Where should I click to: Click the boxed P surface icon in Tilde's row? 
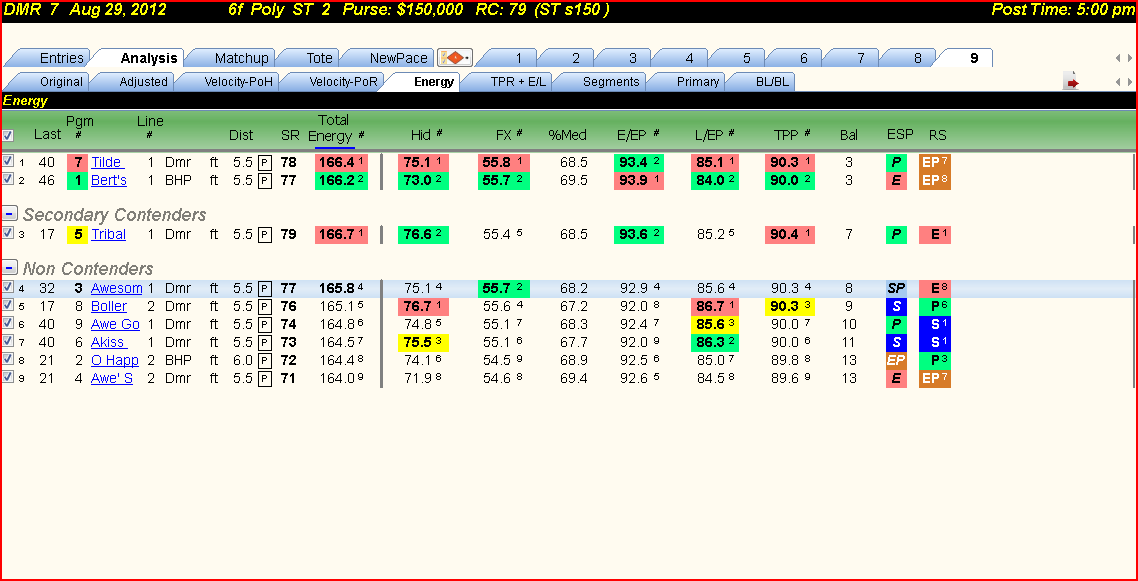[x=266, y=162]
